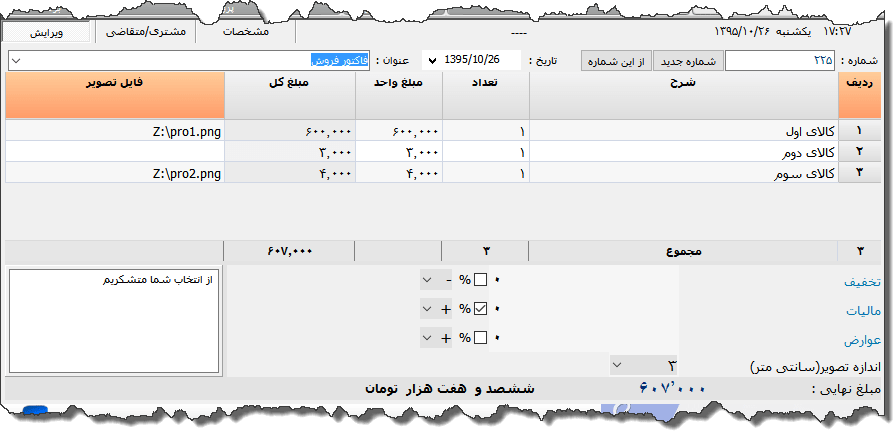The width and height of the screenshot is (893, 431).
Task: Click the final amount ۶۰۷'۰۰۰ value
Action: (672, 389)
